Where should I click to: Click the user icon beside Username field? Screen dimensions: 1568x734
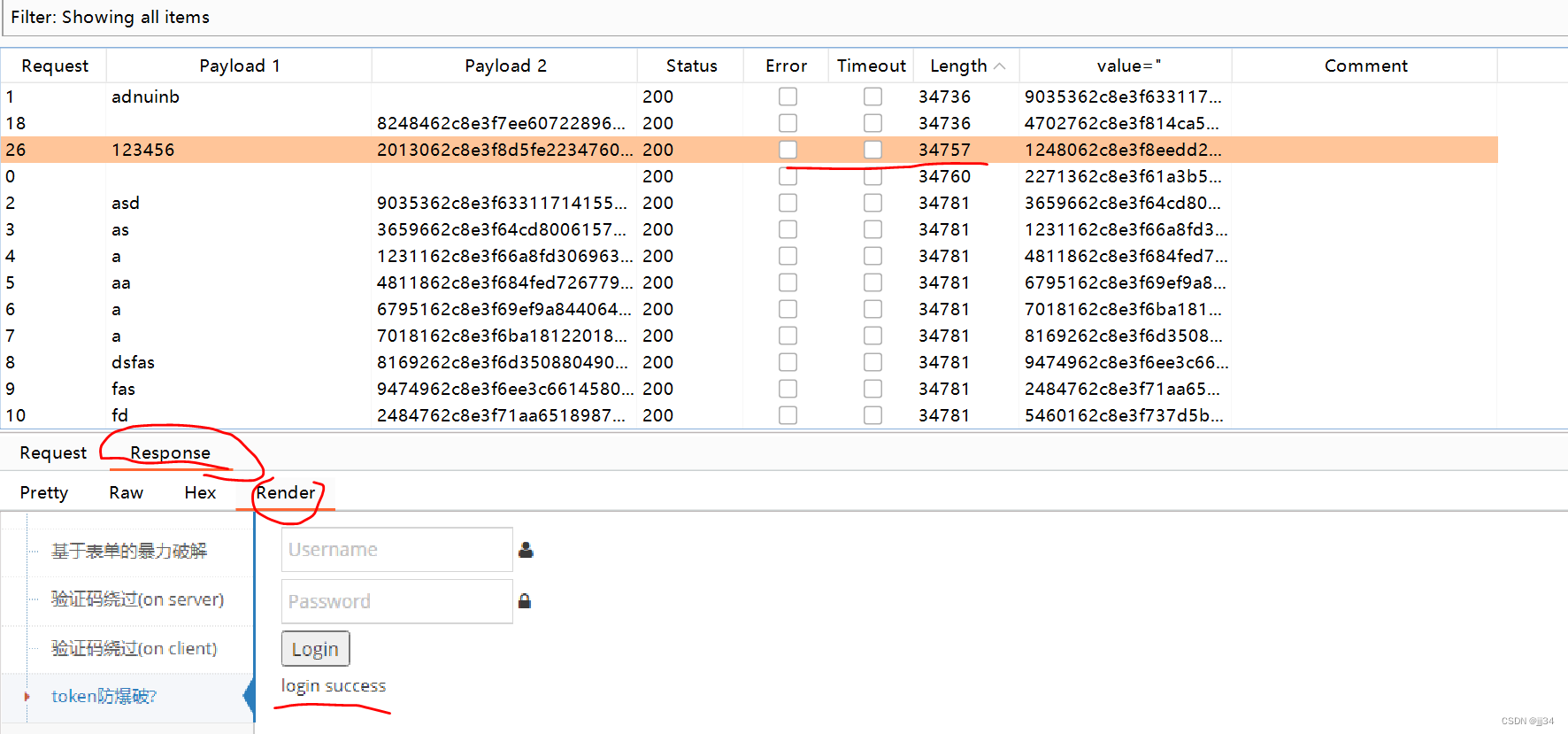point(526,550)
